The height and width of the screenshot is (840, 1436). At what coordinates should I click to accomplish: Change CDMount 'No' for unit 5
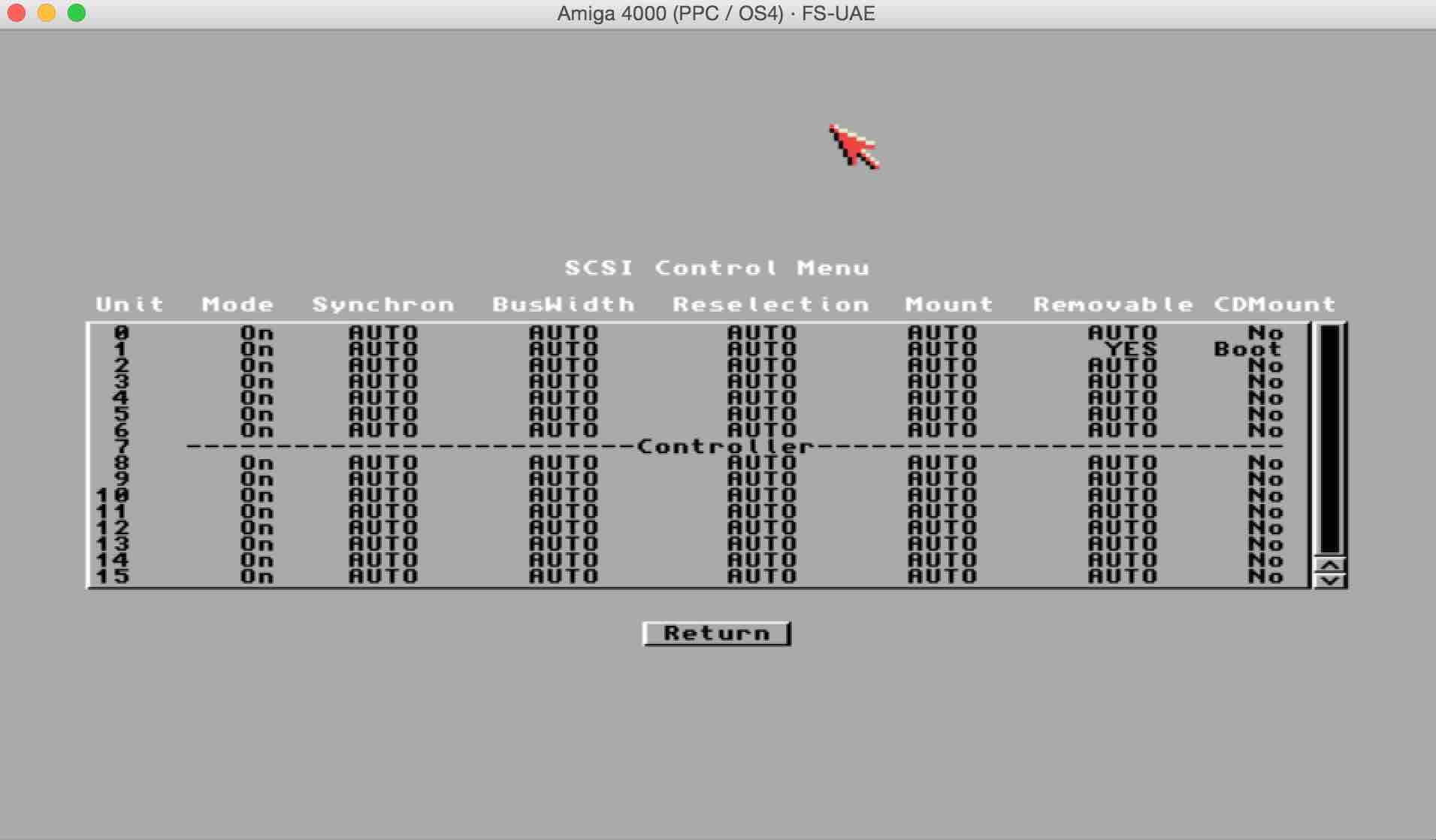click(x=1266, y=414)
